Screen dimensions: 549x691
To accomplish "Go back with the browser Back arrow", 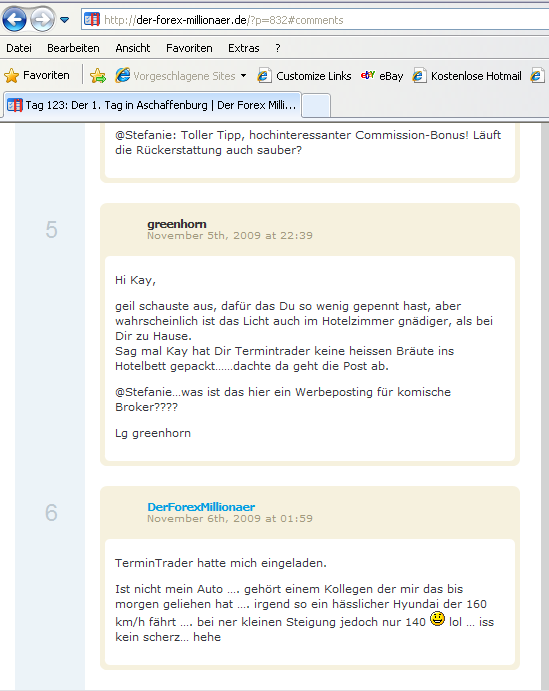I will (14, 19).
